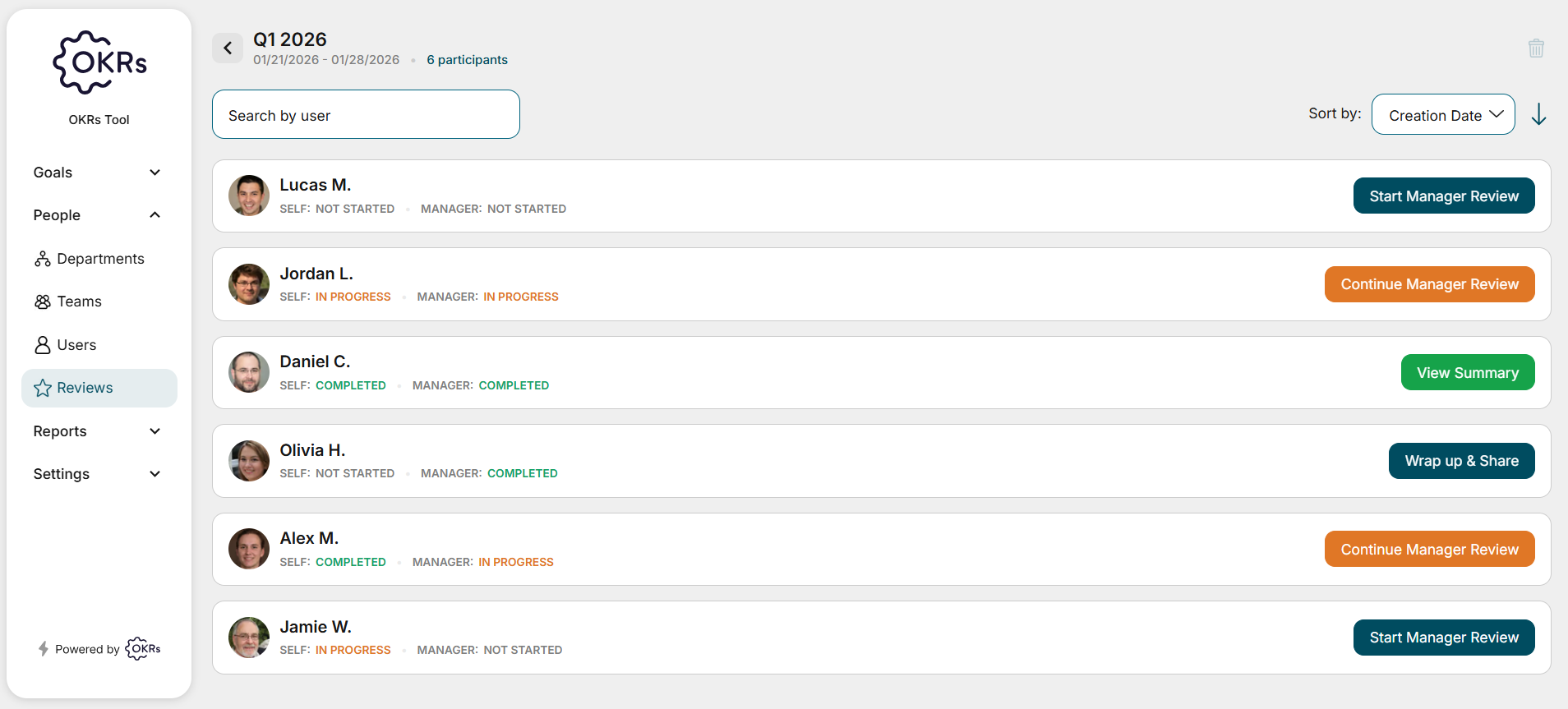Click the name Olivia H.

click(312, 450)
